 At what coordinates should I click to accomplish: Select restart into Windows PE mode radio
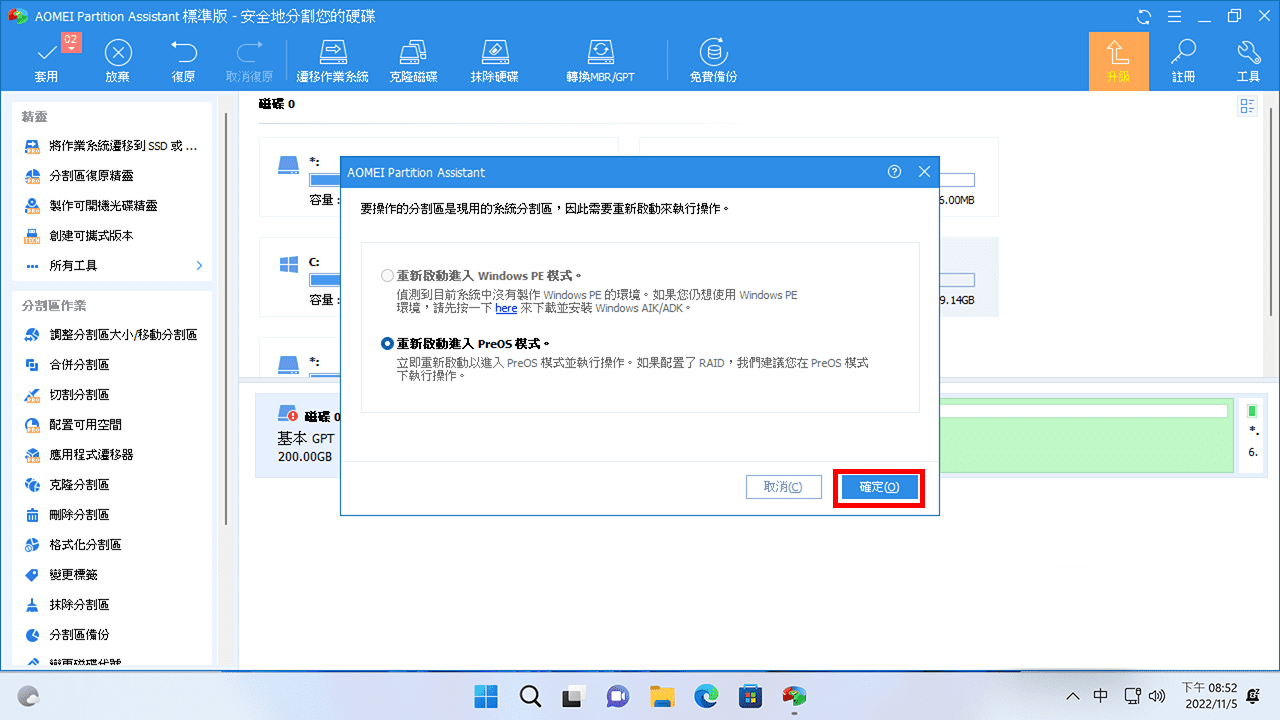[387, 277]
